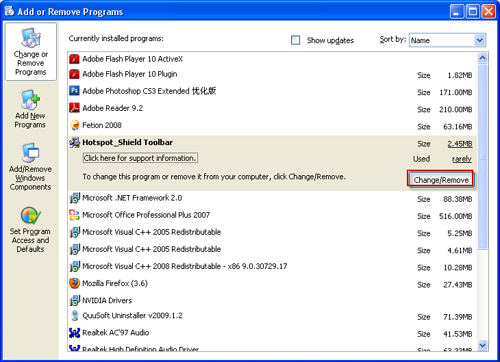Click the Adobe Reader 9.2 icon
The image size is (500, 362).
74,108
